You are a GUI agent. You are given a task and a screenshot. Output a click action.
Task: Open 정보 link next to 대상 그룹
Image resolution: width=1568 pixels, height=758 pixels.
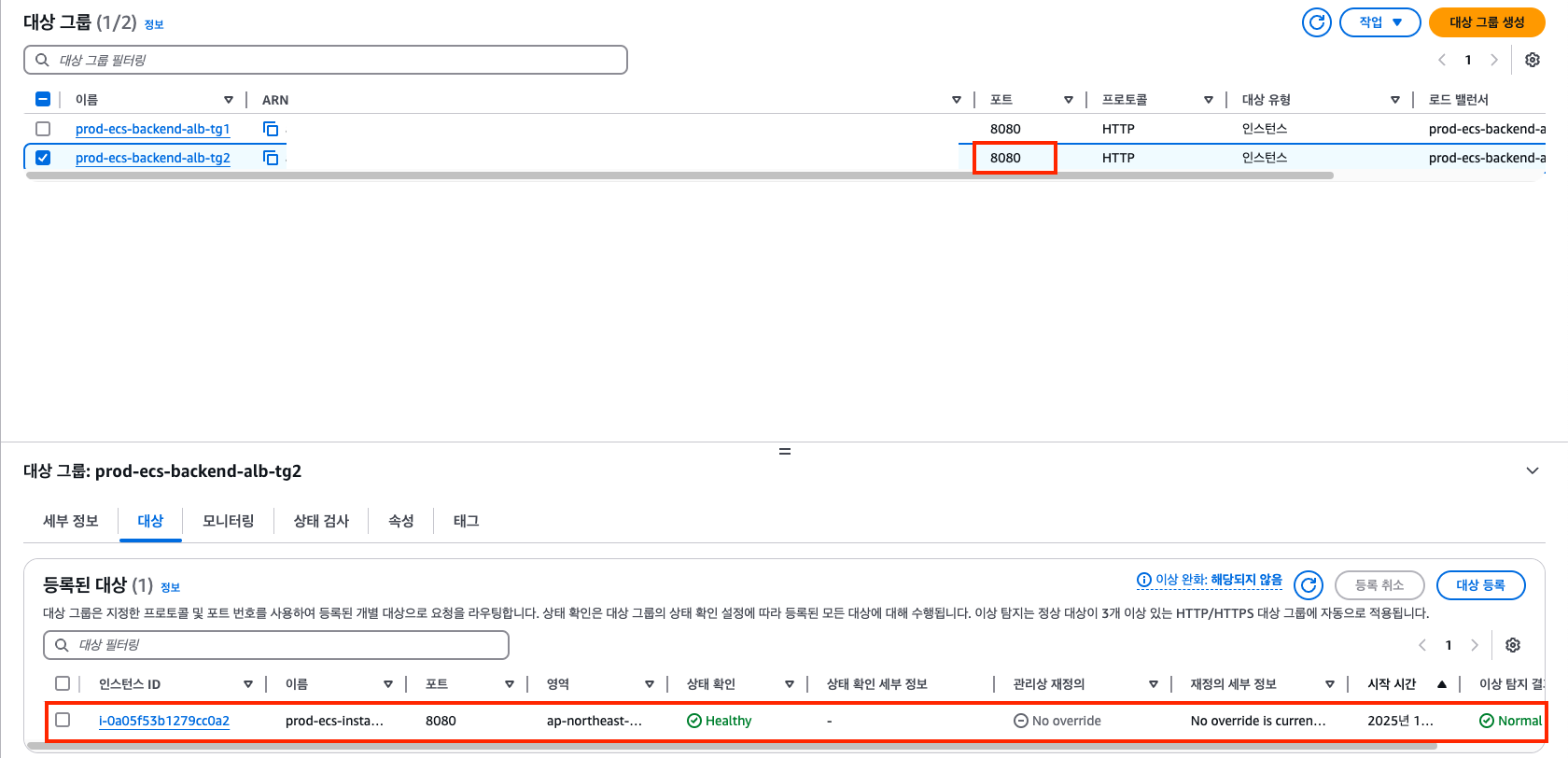(x=154, y=25)
